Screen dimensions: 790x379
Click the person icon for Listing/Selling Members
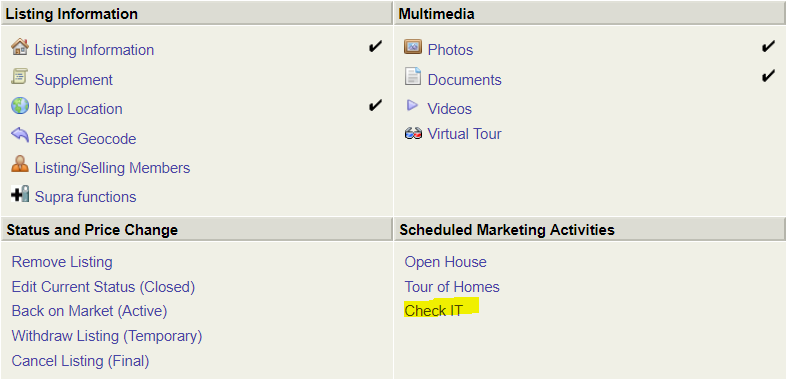coord(20,164)
